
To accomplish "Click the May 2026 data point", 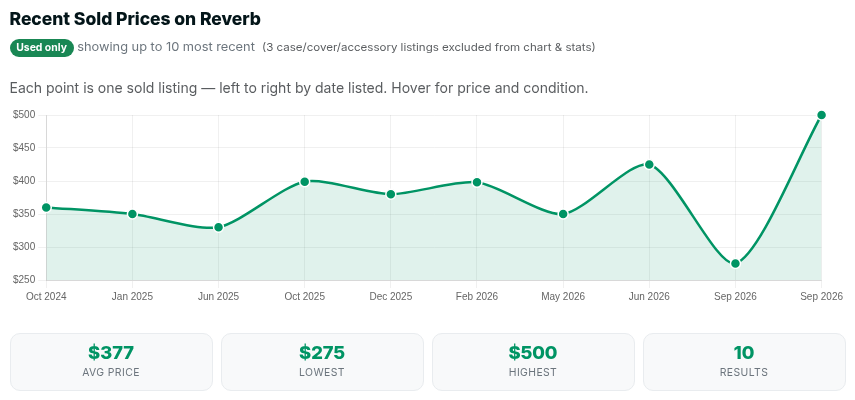I will tap(563, 214).
